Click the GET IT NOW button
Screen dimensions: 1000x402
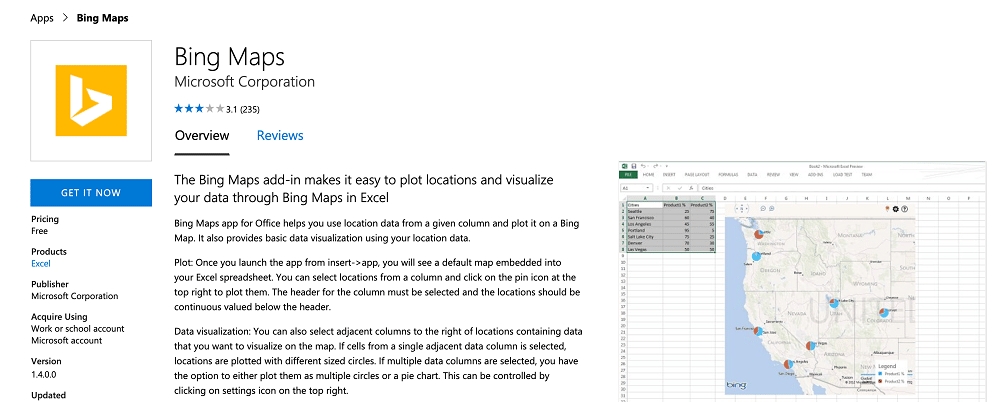pos(91,193)
